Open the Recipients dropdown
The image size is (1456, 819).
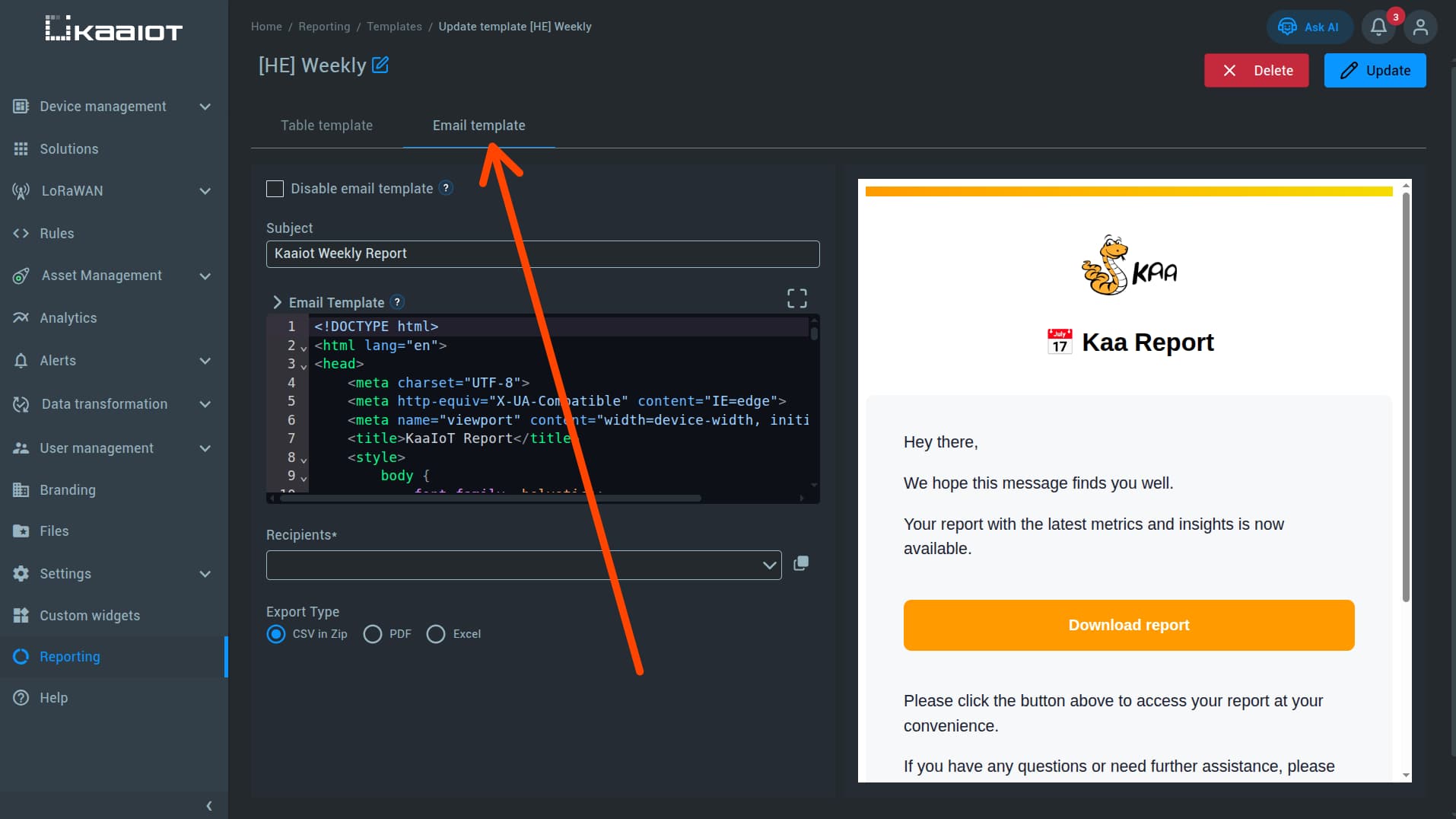pyautogui.click(x=523, y=565)
